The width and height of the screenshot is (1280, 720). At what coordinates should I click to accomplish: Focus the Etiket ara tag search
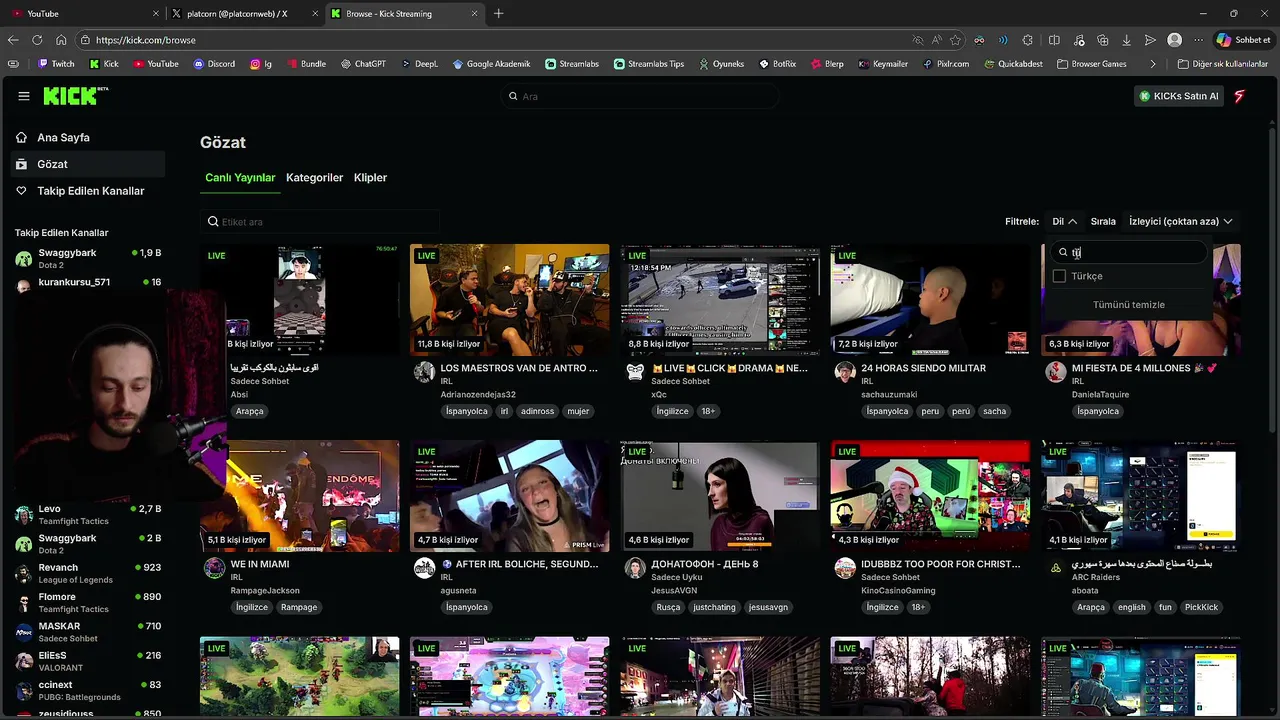(320, 222)
